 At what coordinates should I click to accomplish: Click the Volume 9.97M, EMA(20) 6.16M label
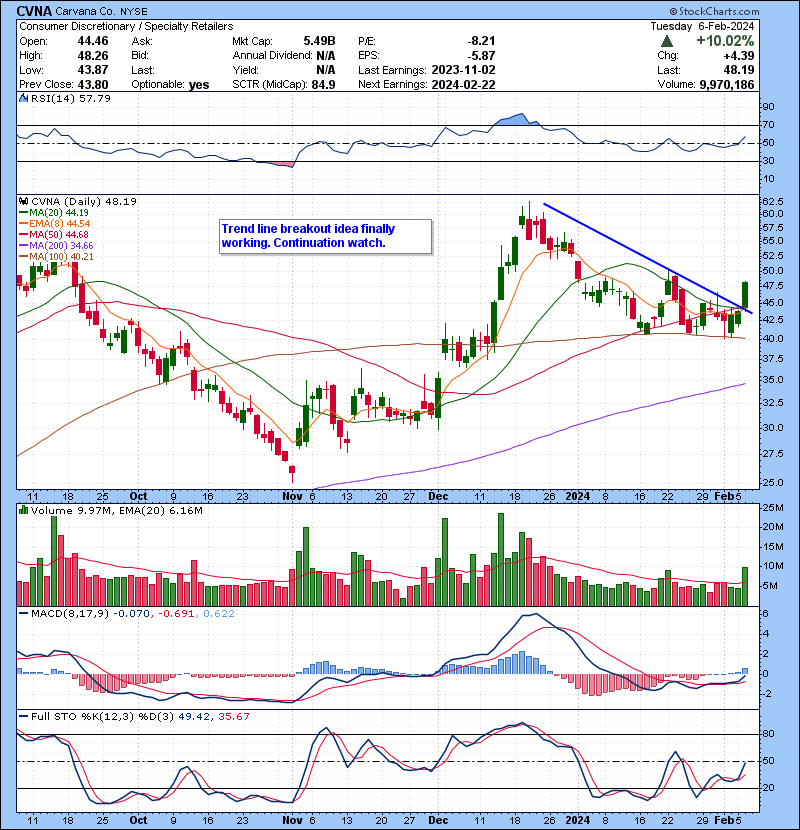click(116, 511)
